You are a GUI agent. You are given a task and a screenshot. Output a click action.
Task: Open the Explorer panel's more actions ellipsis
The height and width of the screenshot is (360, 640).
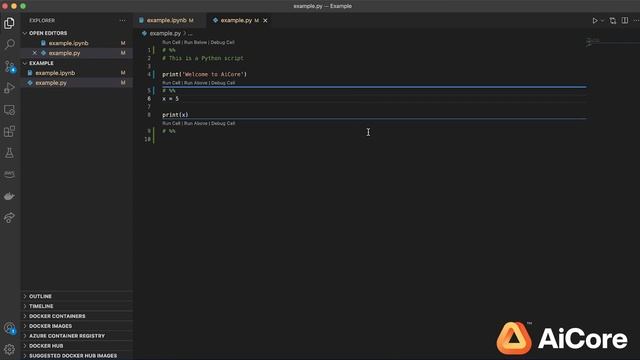123,20
